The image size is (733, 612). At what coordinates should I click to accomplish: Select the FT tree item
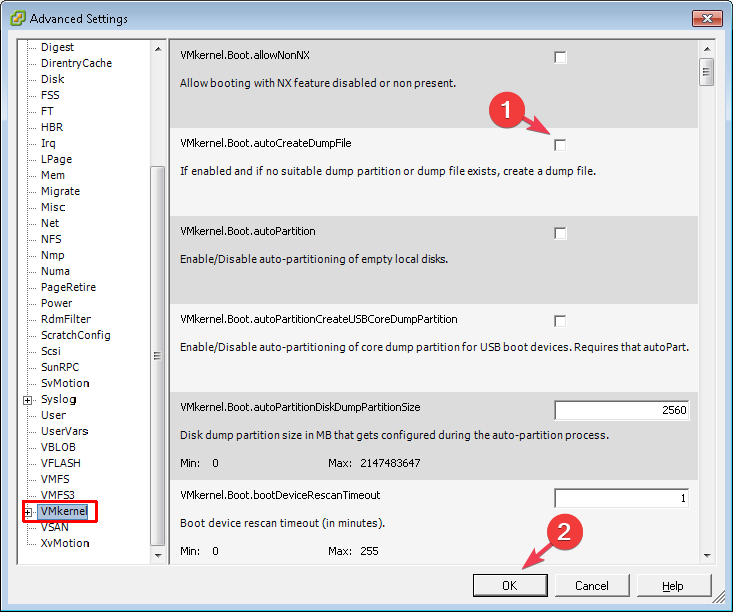point(47,111)
